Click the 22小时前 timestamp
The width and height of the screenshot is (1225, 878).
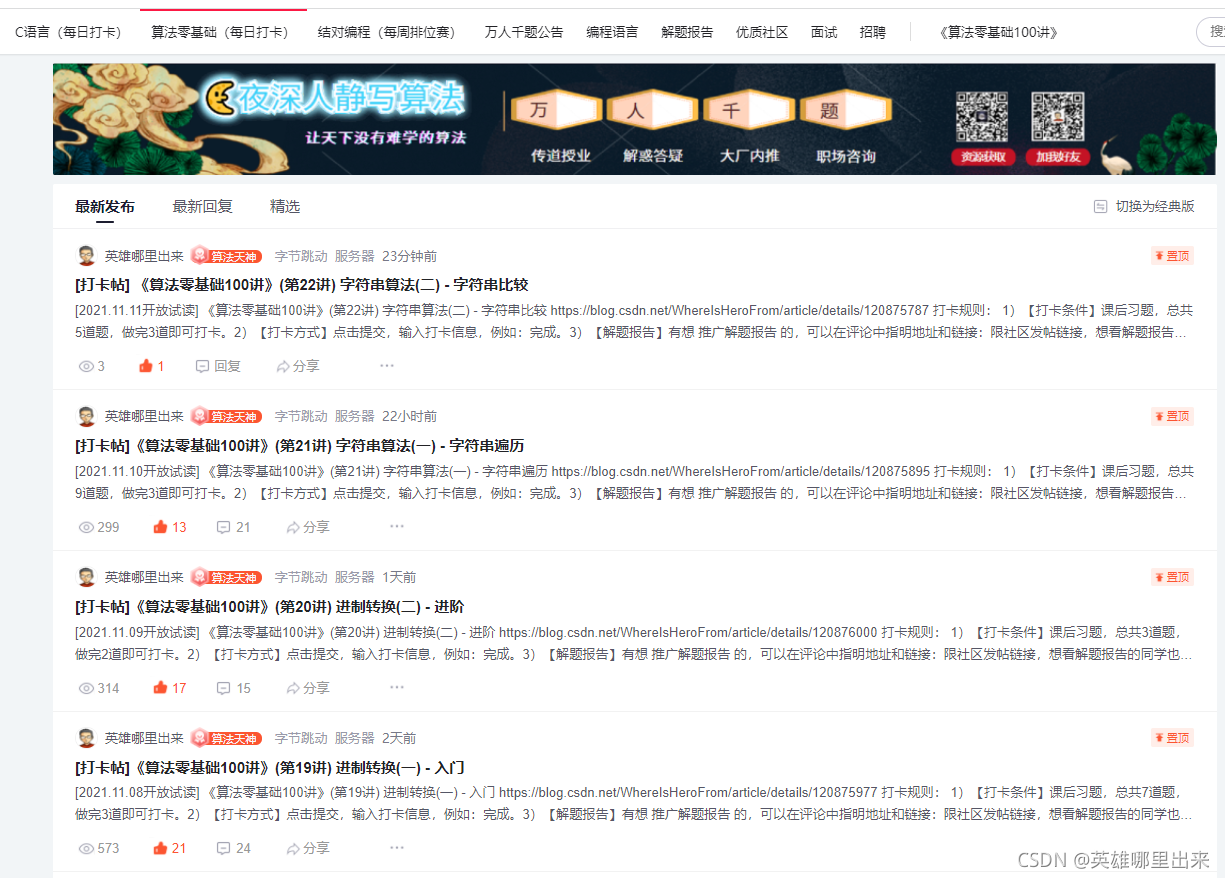(409, 416)
